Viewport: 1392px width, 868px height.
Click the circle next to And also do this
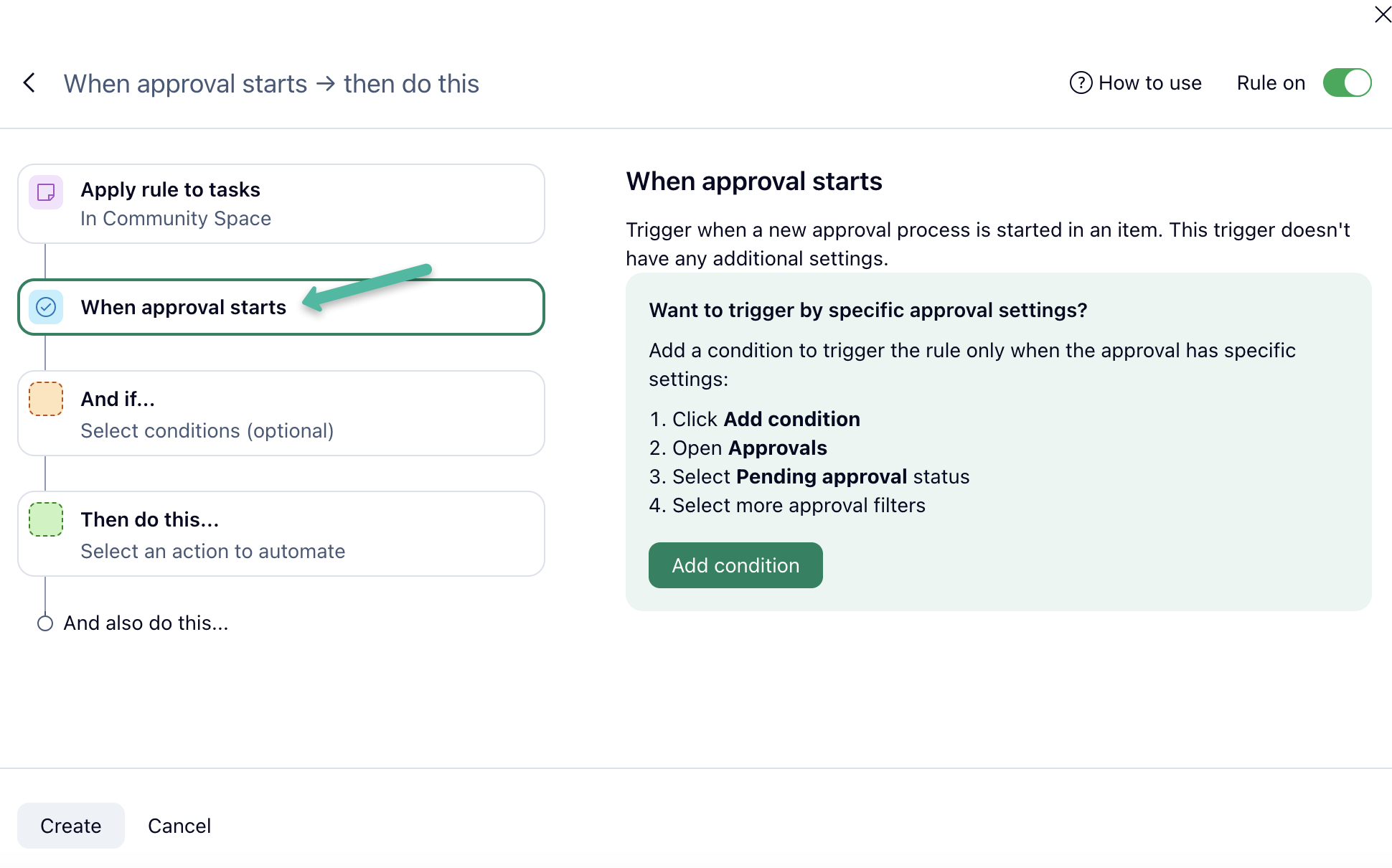45,623
